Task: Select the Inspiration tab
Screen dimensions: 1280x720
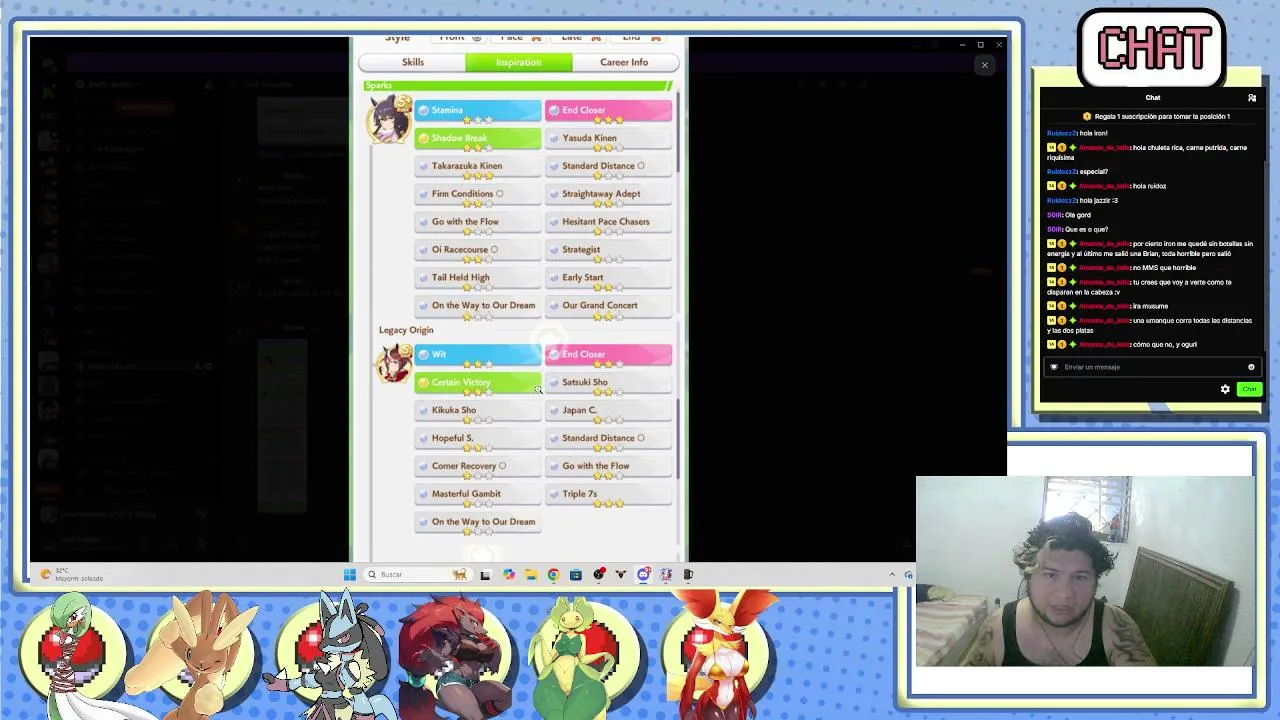Action: click(x=518, y=62)
